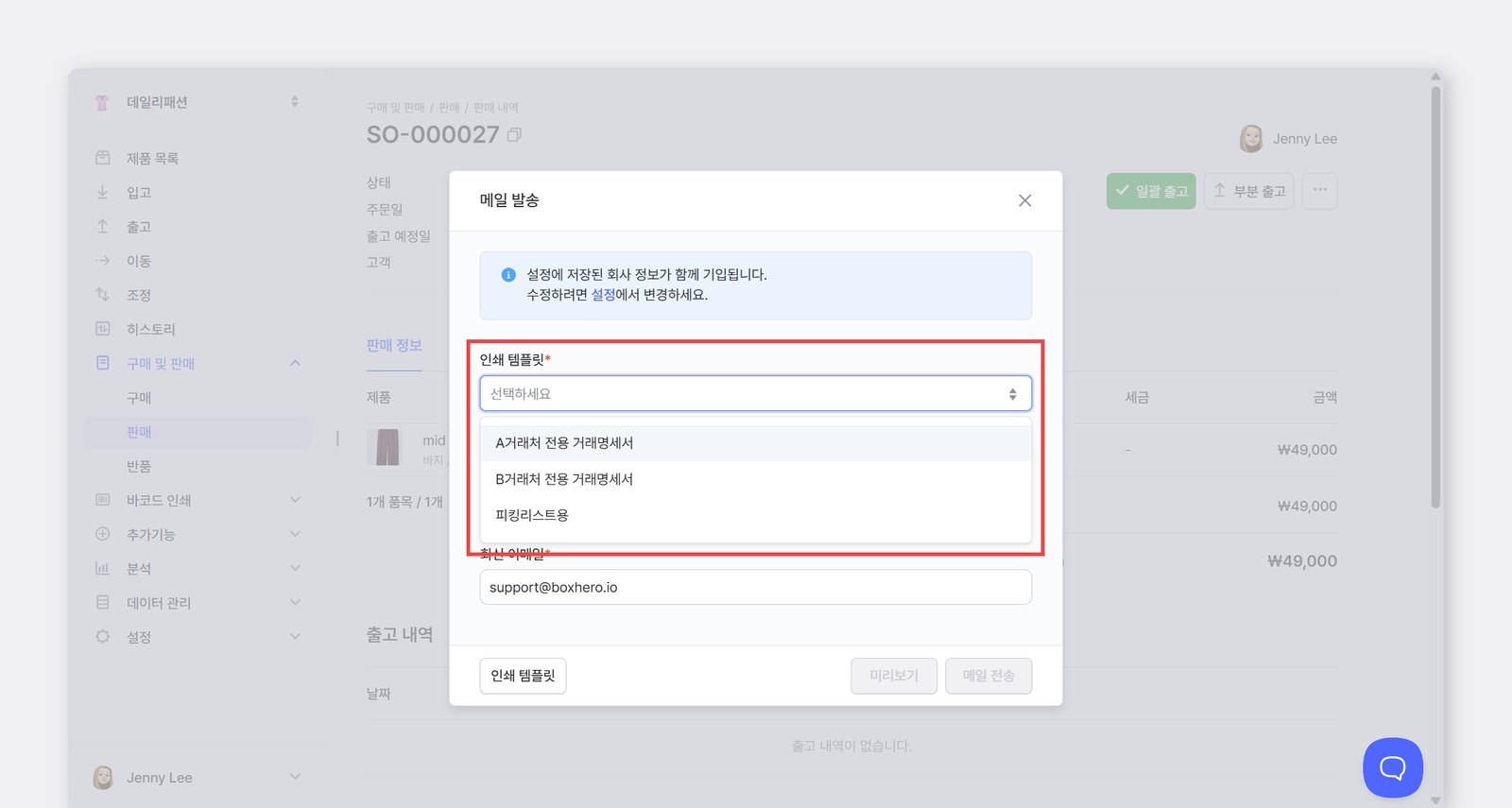Image resolution: width=1512 pixels, height=808 pixels.
Task: Expand the 분석 chevron
Action: (295, 568)
